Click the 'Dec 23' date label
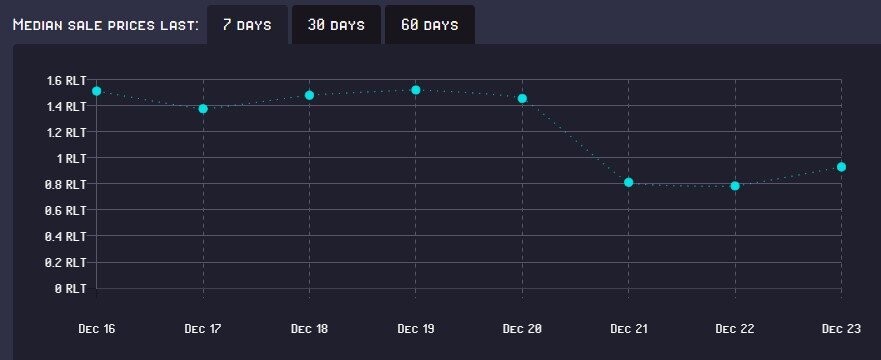881x360 pixels. (841, 329)
